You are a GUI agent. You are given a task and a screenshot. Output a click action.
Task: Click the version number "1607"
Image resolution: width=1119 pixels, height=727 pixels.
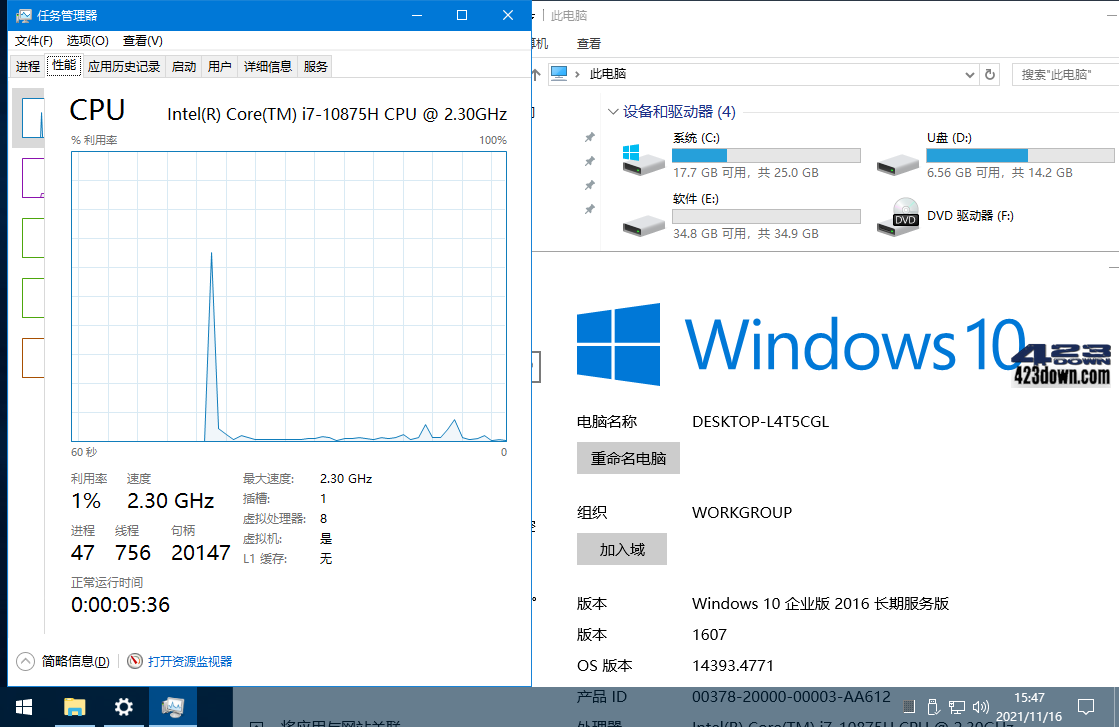click(709, 635)
